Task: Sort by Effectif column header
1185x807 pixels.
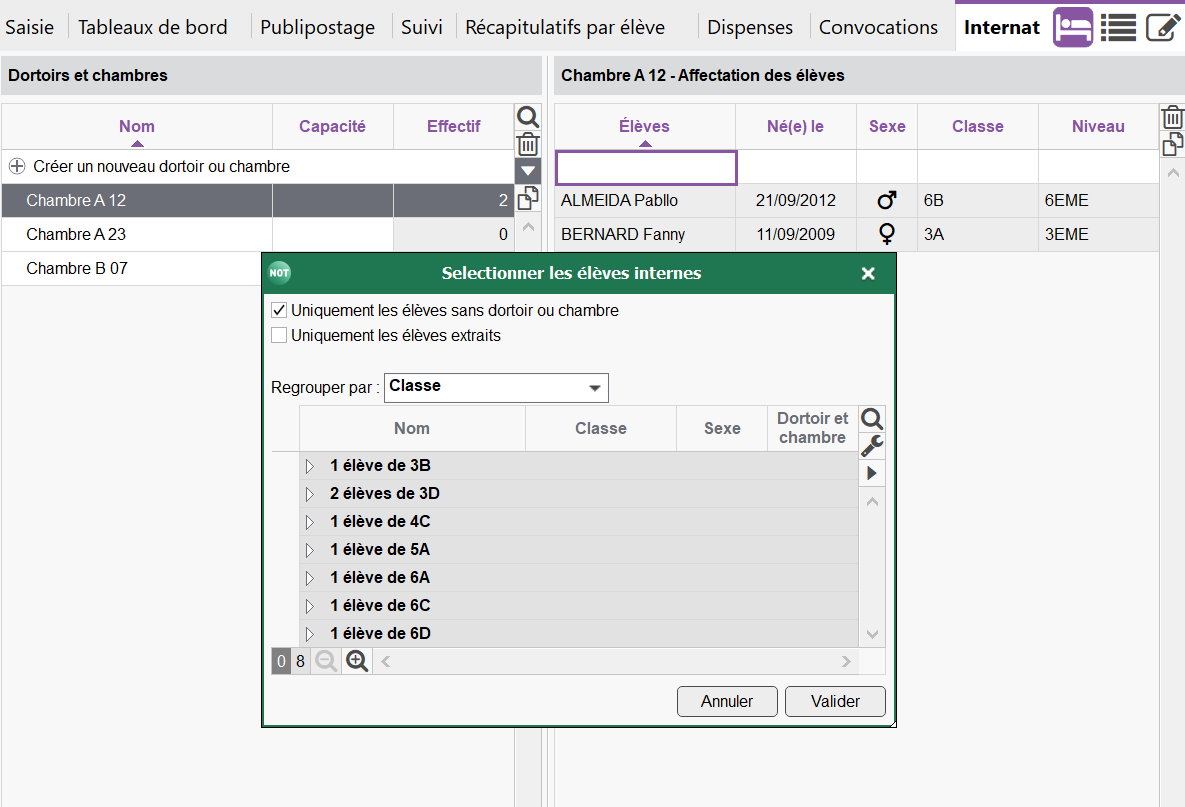Action: [x=453, y=126]
